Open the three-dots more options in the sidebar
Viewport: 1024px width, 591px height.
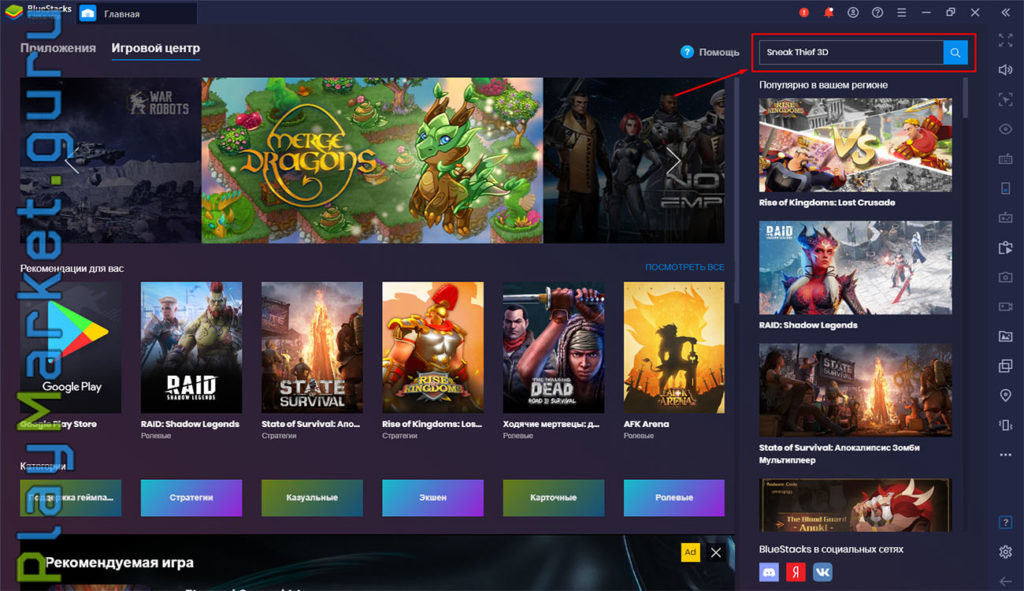1005,455
